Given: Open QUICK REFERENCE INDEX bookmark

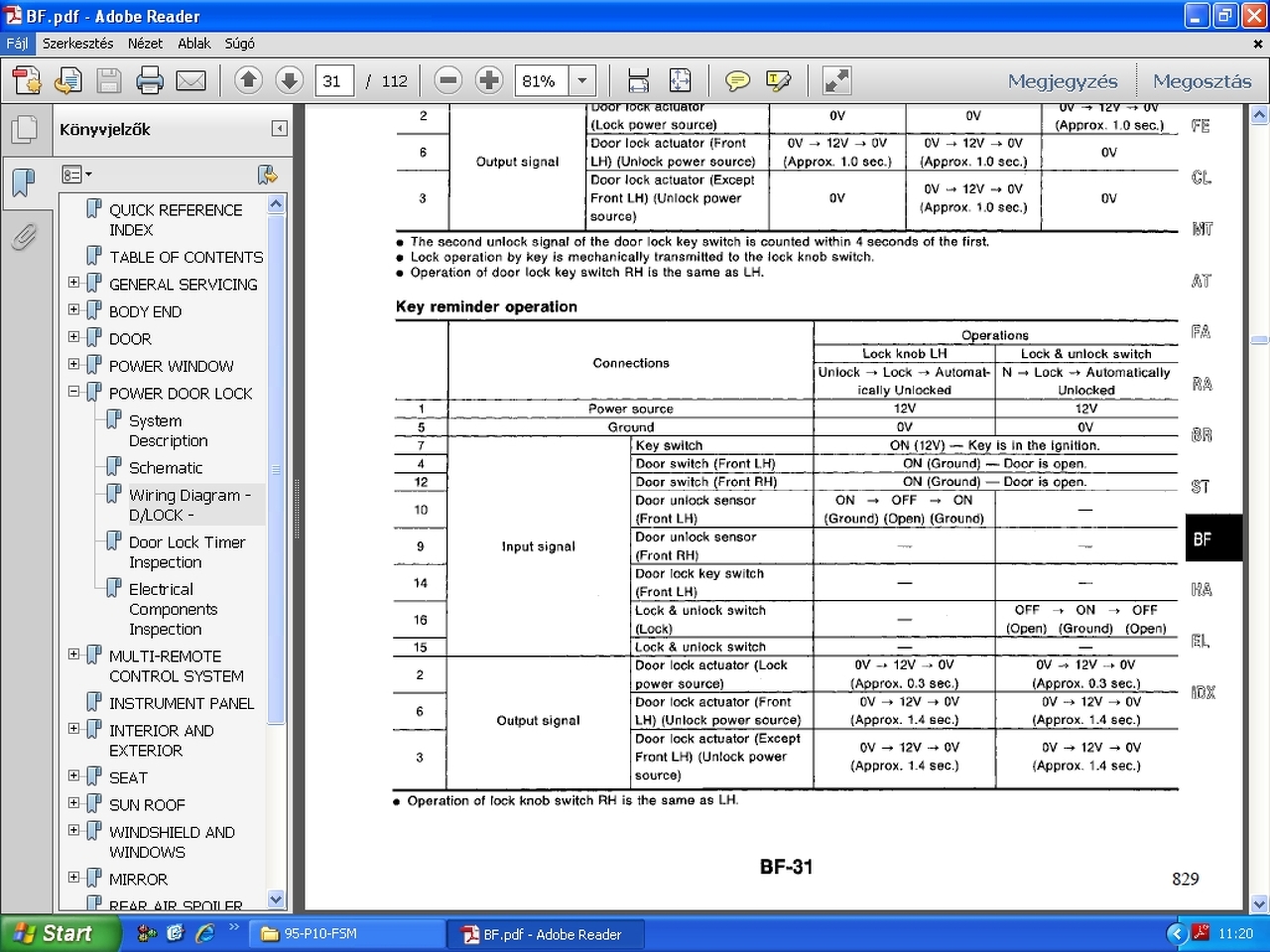Looking at the screenshot, I should (x=176, y=220).
